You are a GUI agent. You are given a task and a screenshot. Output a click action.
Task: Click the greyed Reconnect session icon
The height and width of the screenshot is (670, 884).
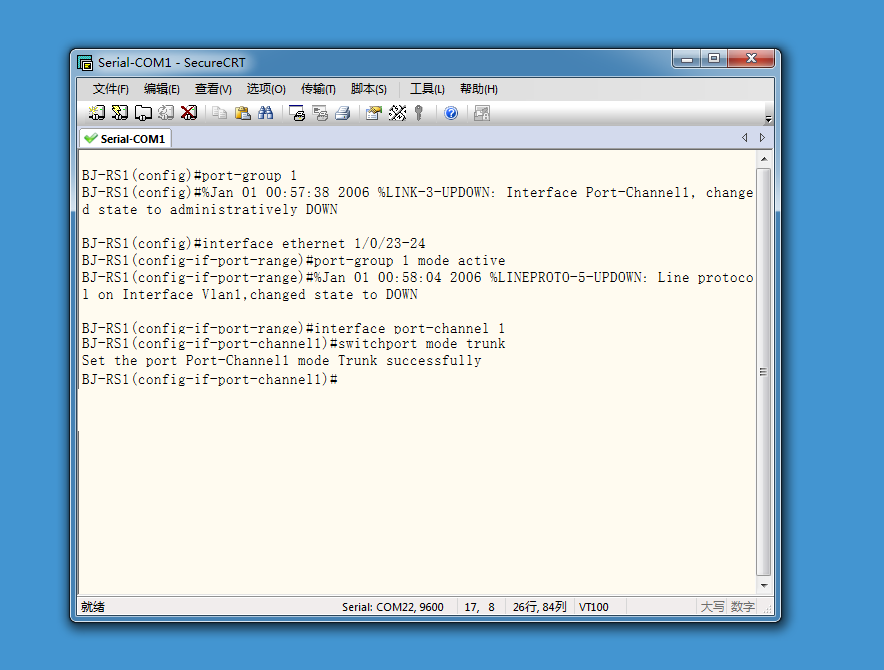pos(166,113)
